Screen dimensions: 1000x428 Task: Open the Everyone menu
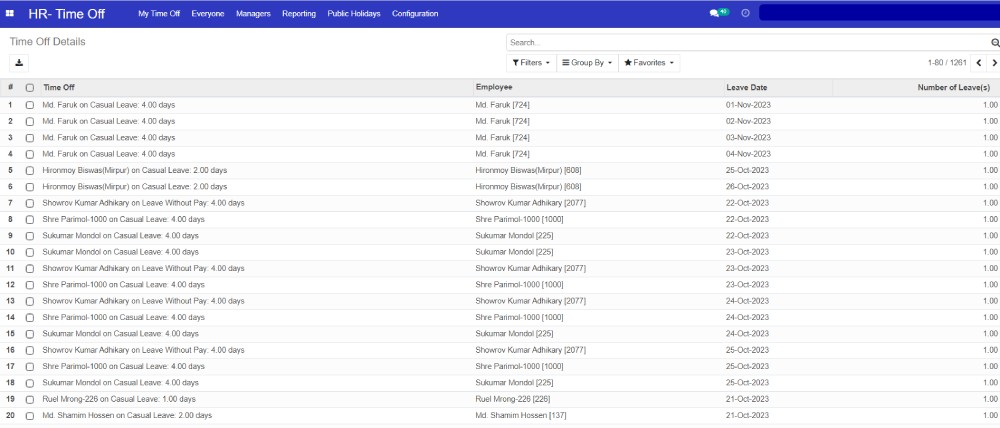pyautogui.click(x=208, y=13)
